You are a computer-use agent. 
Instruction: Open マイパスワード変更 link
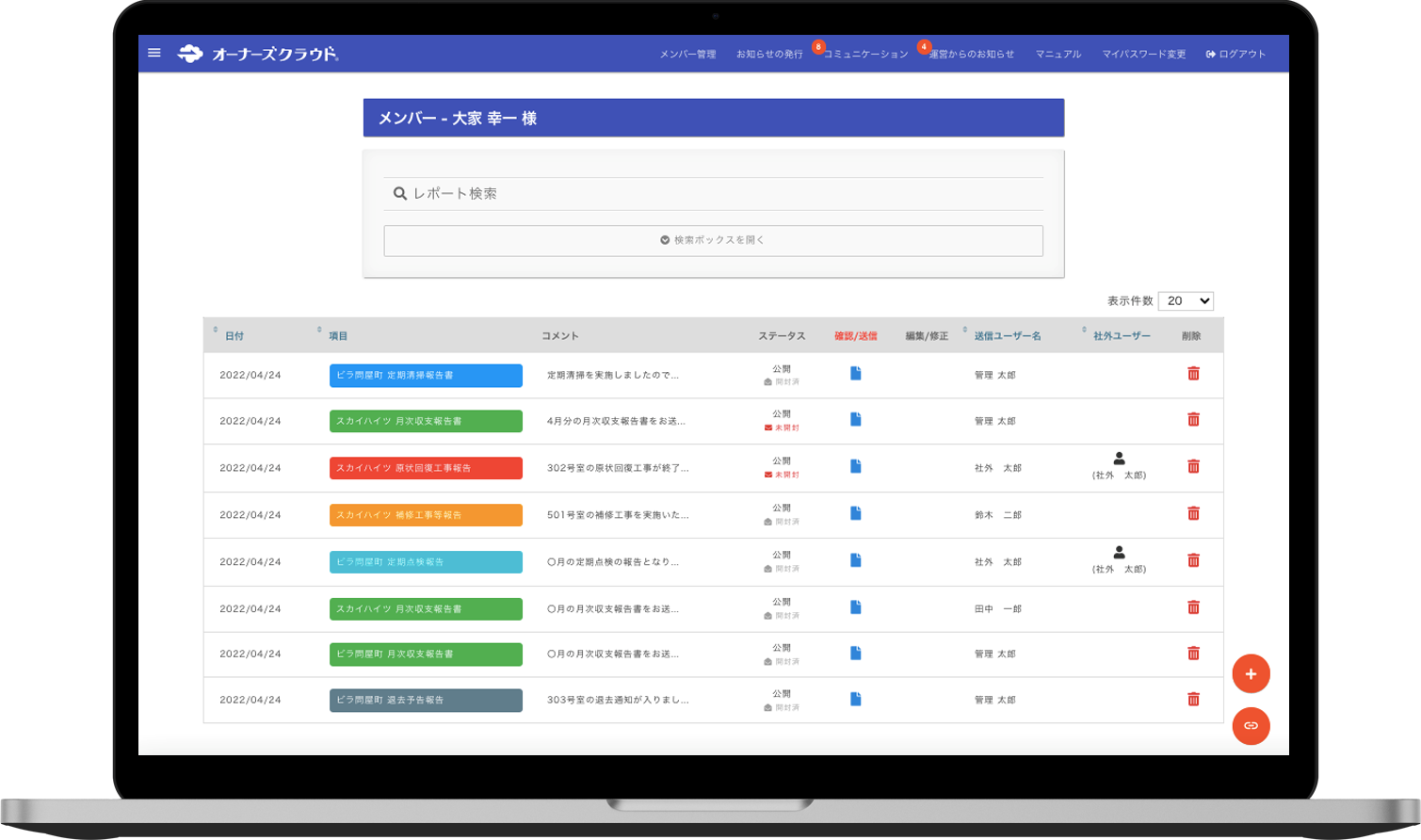point(1143,55)
